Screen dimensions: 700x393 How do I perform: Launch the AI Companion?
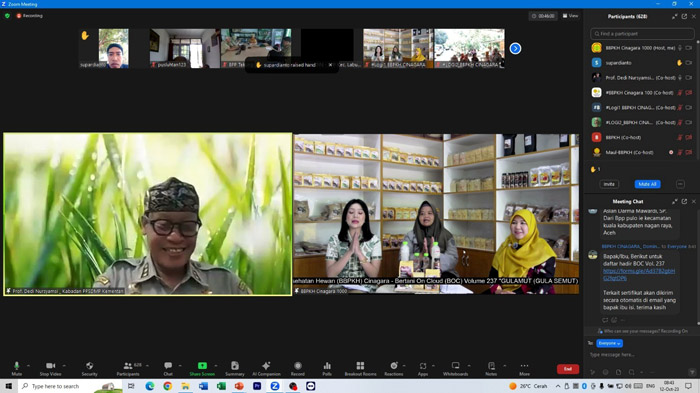(x=266, y=366)
